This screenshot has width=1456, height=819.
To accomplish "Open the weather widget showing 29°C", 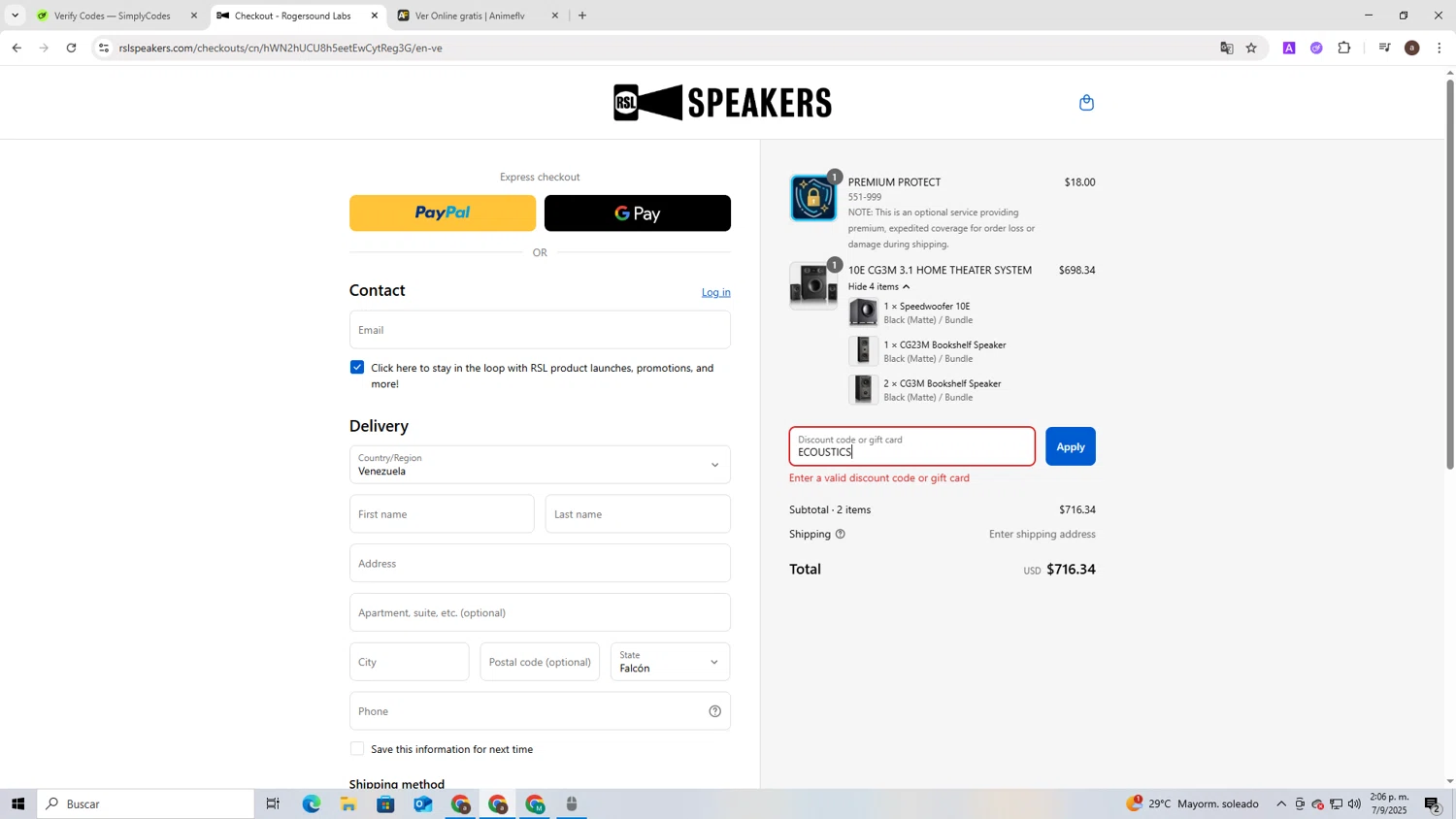I will pyautogui.click(x=1192, y=803).
